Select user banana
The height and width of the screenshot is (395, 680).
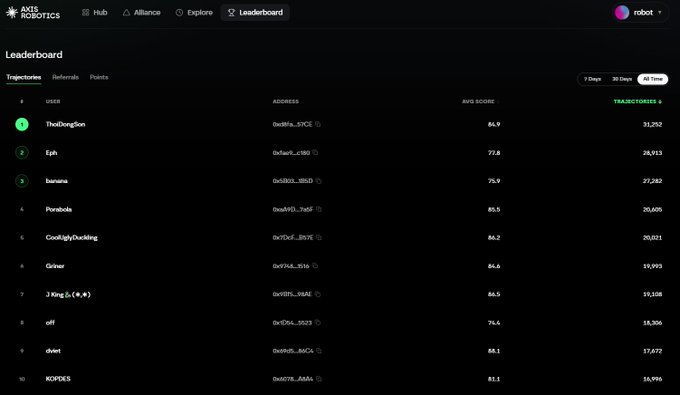click(x=56, y=181)
